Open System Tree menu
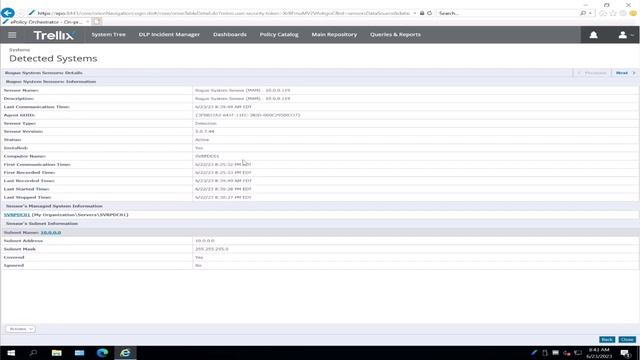Image resolution: width=640 pixels, height=360 pixels. click(x=109, y=35)
